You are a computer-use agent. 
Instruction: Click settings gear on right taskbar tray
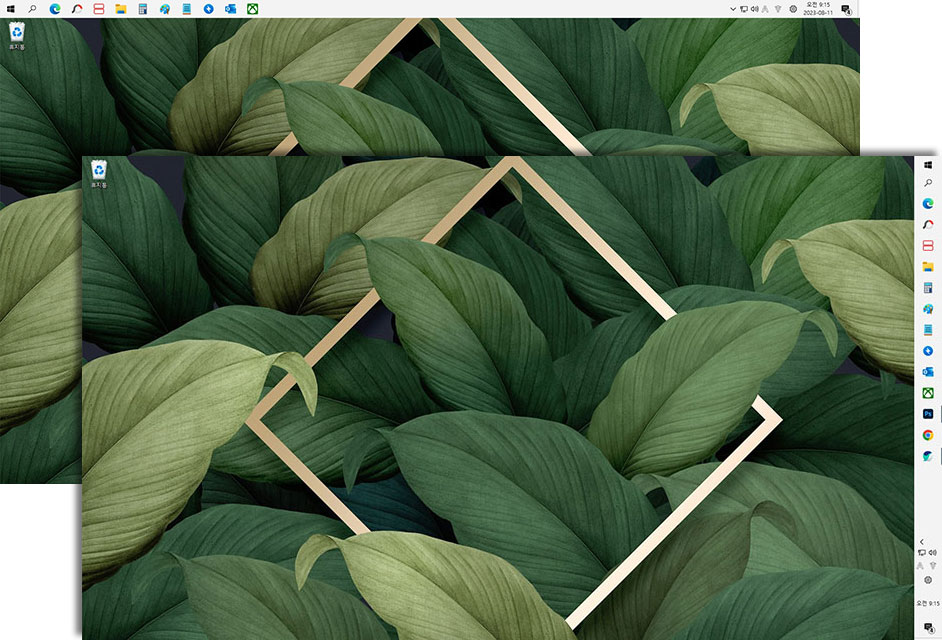[928, 580]
